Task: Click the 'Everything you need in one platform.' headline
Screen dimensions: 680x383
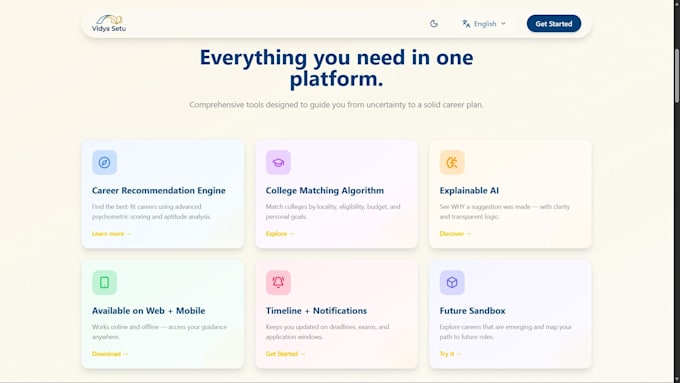Action: [337, 68]
